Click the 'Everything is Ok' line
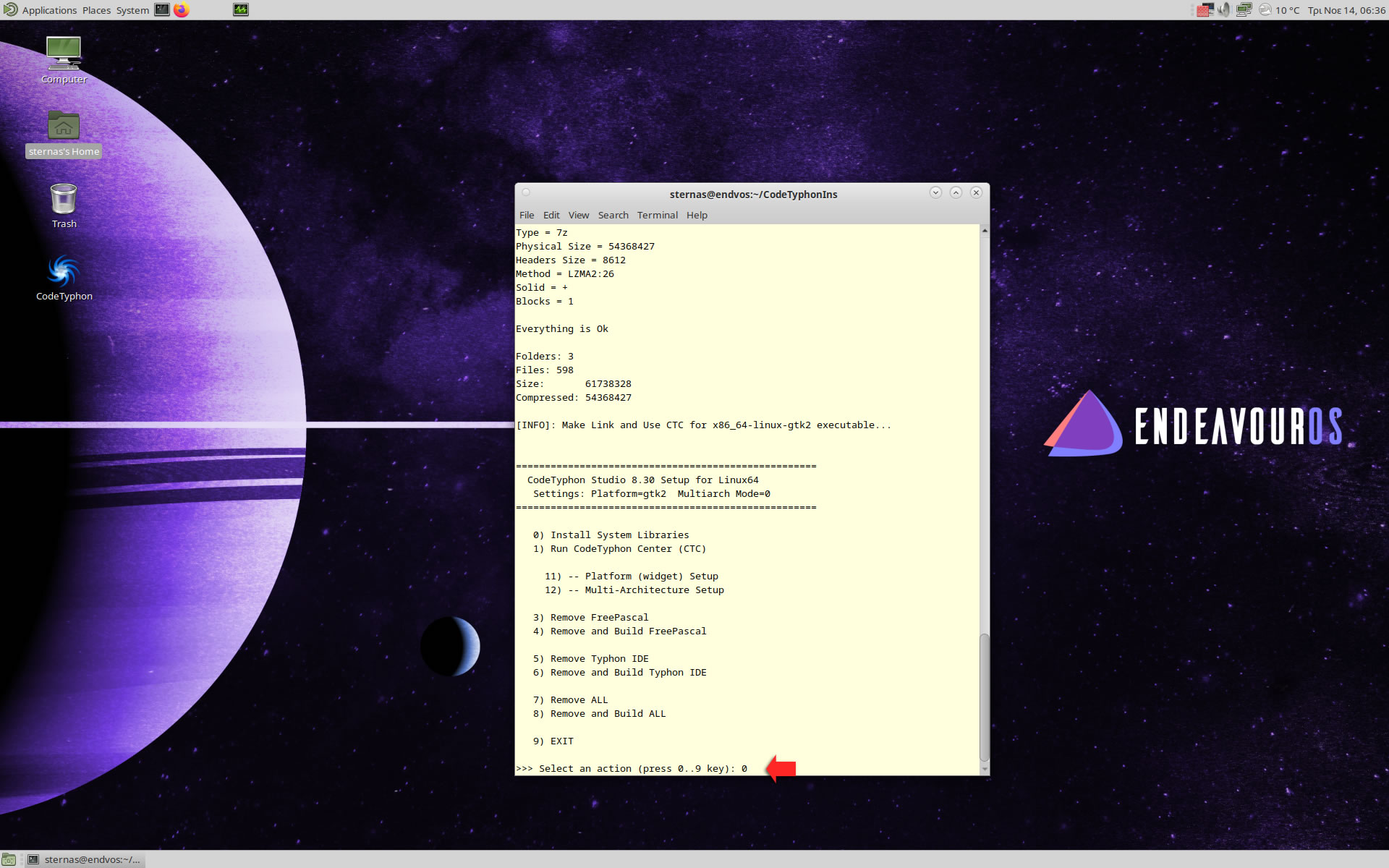 561,328
